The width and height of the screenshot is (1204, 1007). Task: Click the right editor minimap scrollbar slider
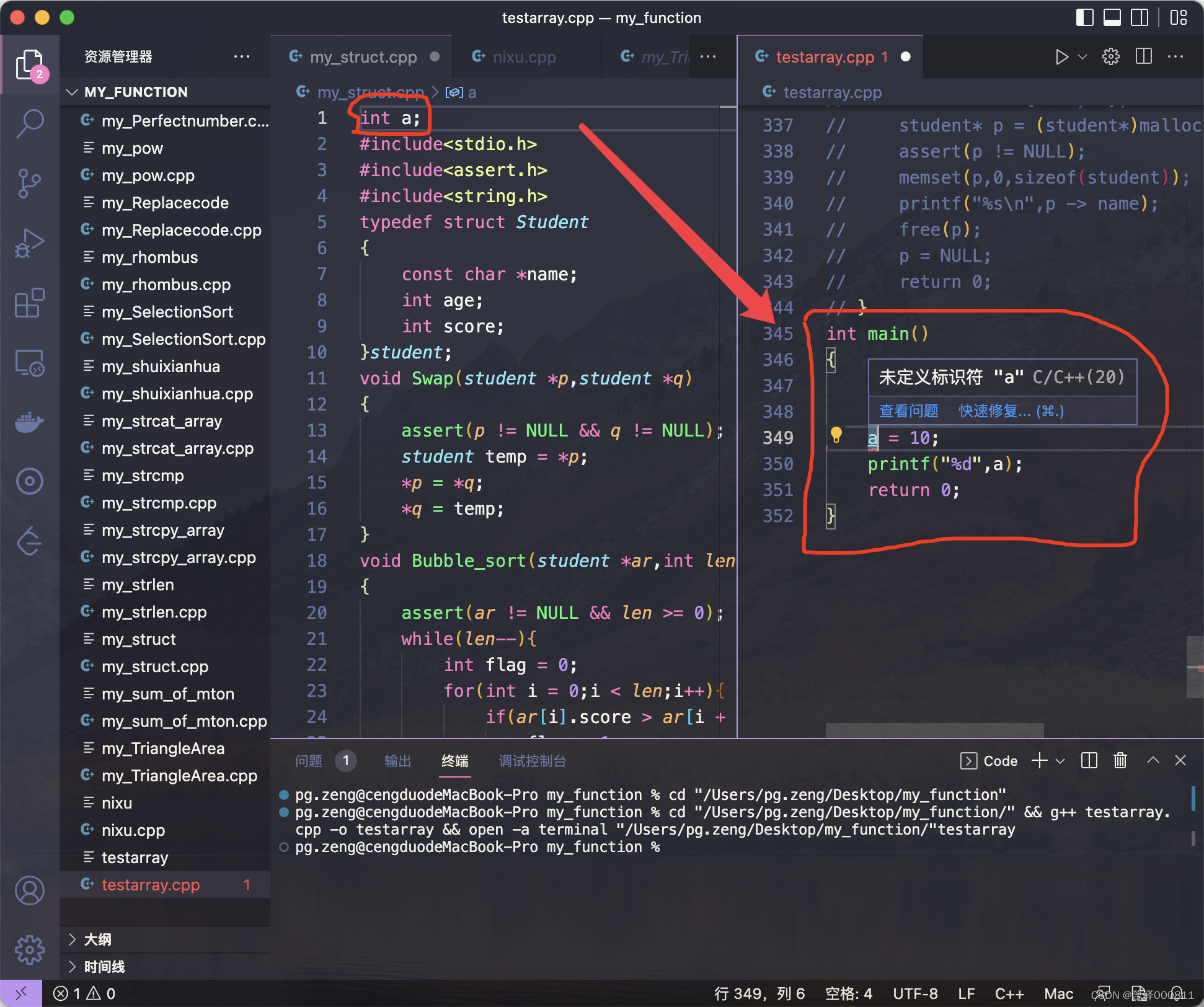1195,667
